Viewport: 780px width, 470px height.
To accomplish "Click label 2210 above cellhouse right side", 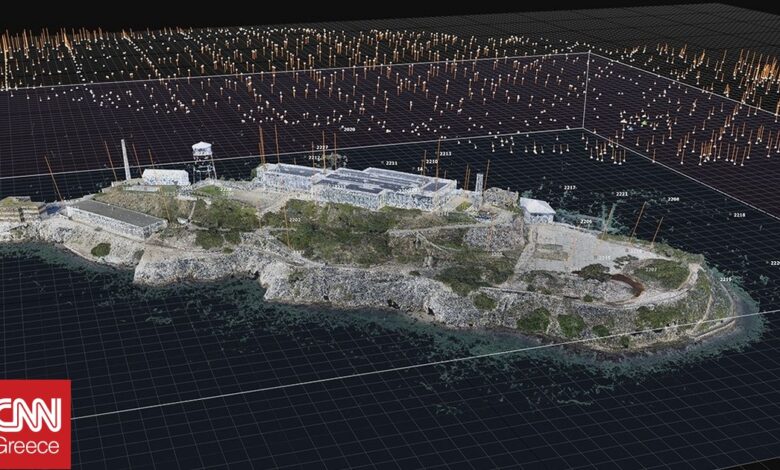I will click(x=431, y=161).
